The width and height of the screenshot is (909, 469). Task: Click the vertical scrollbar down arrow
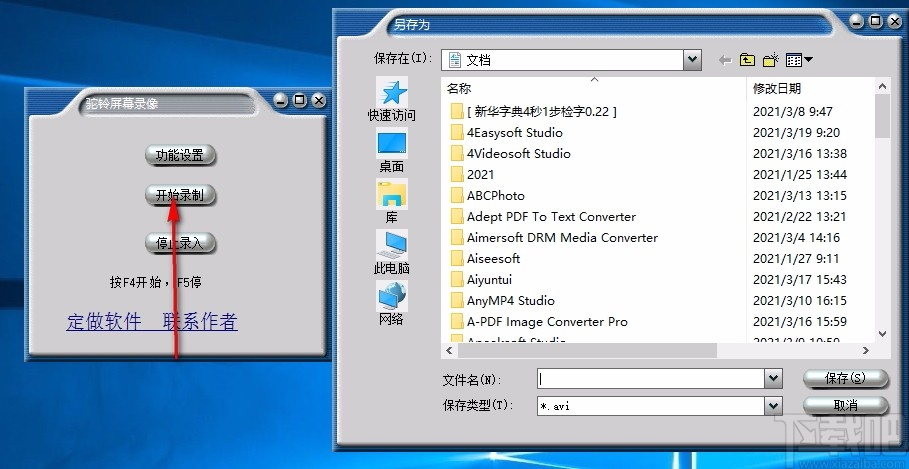882,334
